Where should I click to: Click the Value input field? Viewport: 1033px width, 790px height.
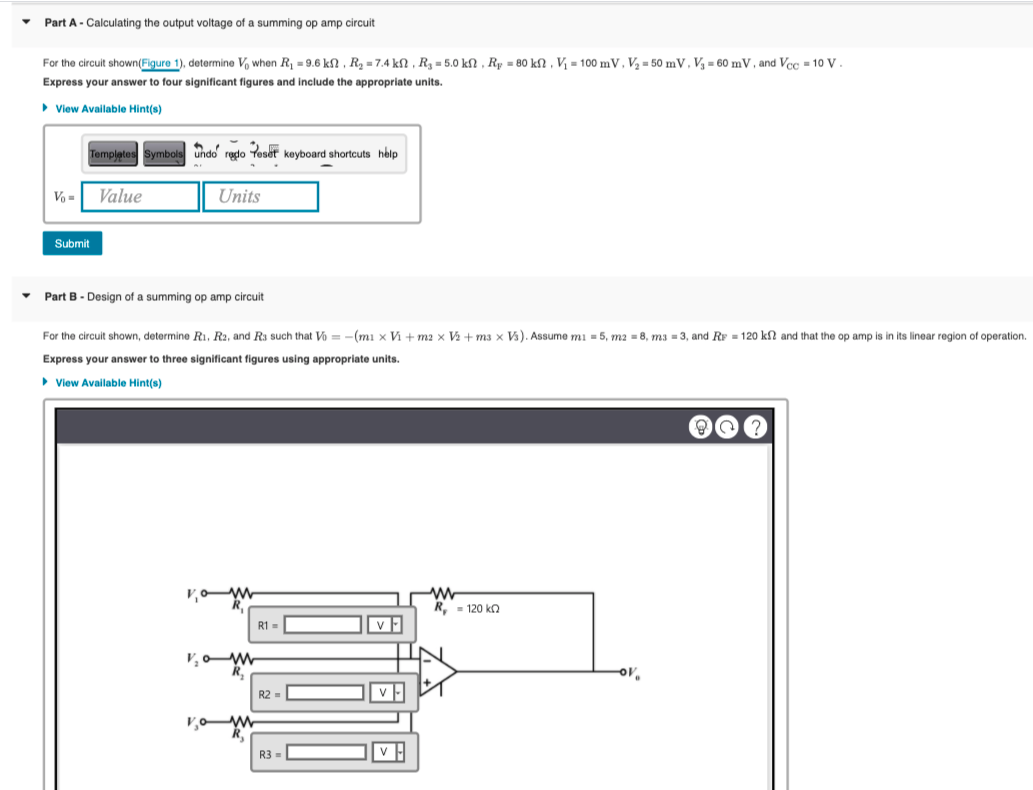point(139,196)
